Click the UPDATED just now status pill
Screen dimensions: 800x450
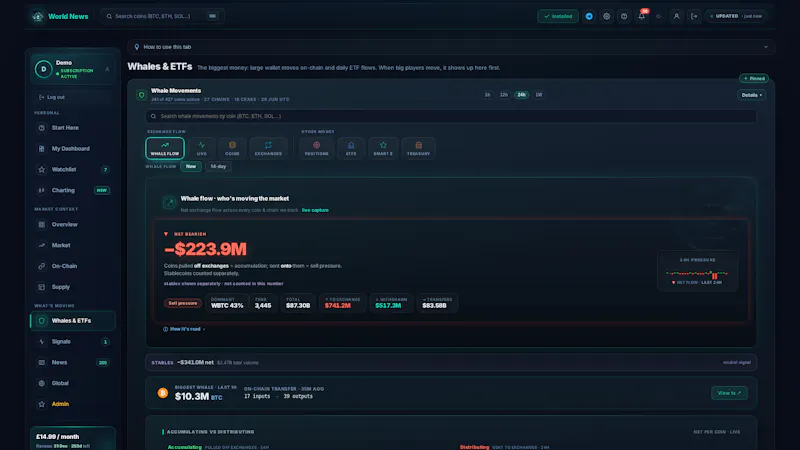coord(736,16)
